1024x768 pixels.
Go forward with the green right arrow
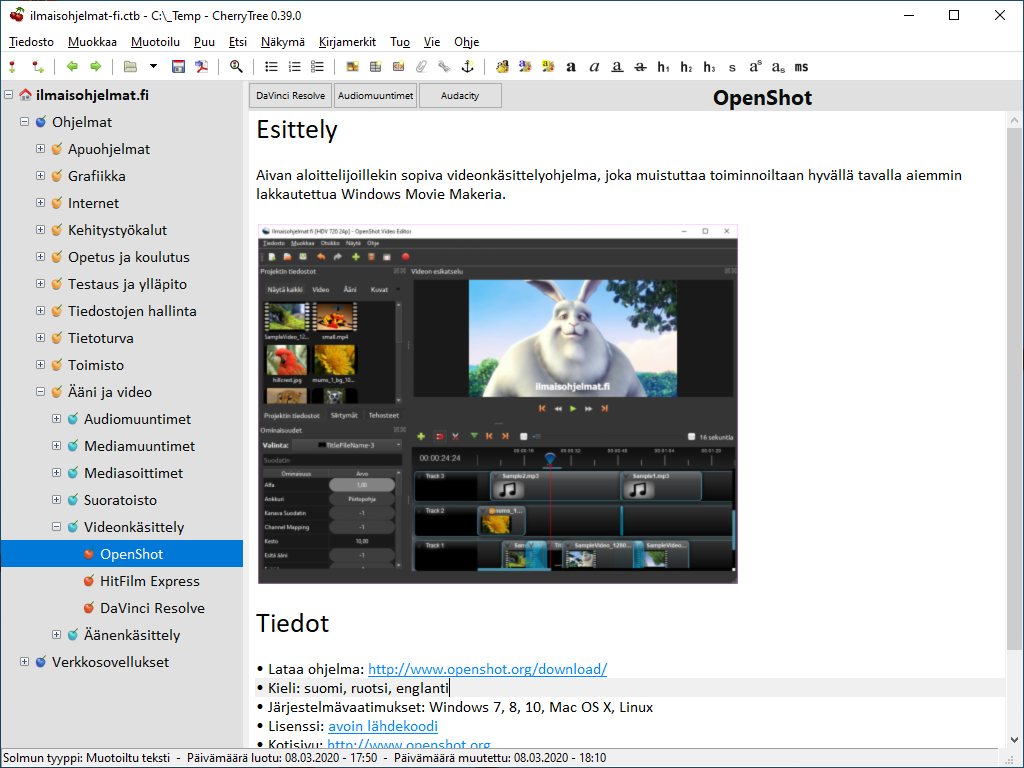coord(96,67)
